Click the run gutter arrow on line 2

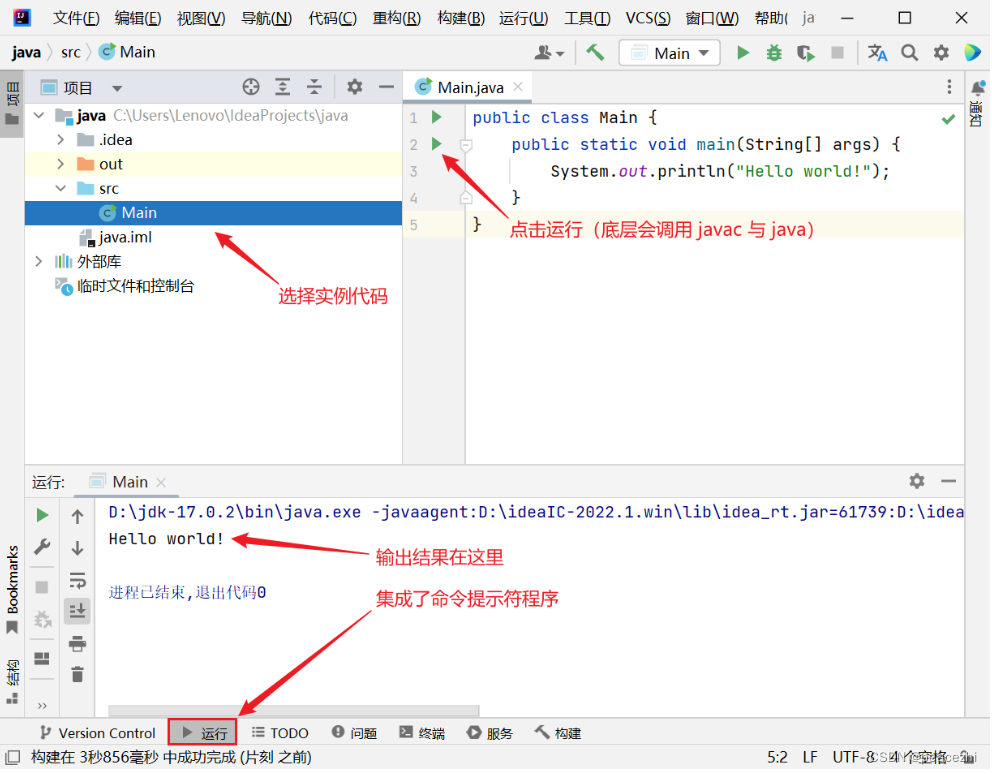click(x=437, y=144)
